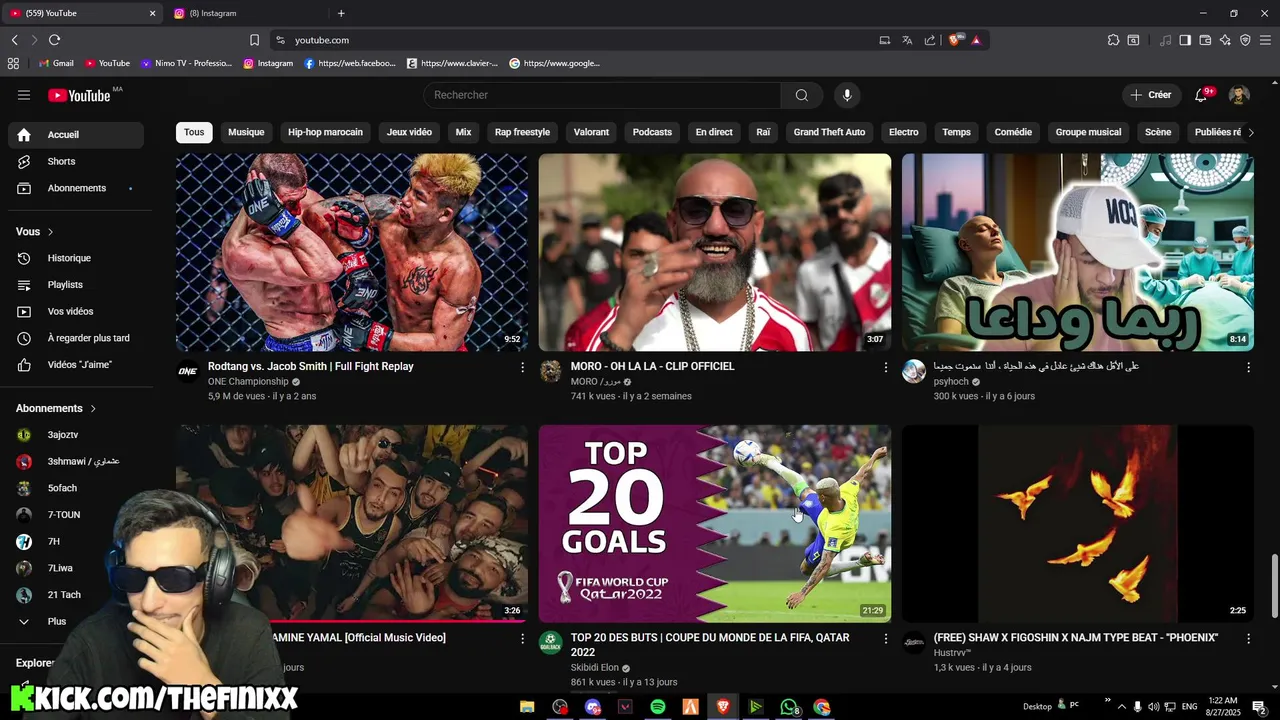Select the Musique filter chip
1280x720 pixels.
(246, 132)
